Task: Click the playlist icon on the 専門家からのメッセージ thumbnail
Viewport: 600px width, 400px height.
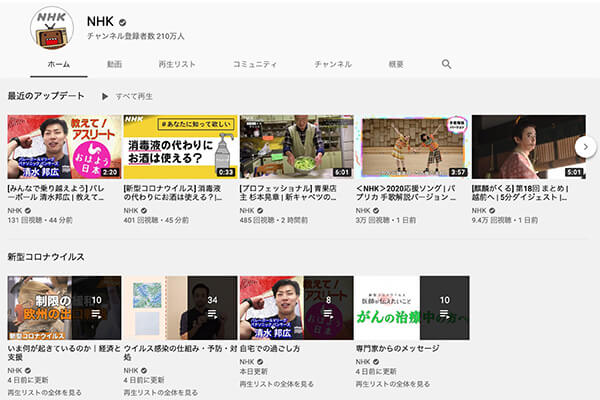Action: click(445, 314)
